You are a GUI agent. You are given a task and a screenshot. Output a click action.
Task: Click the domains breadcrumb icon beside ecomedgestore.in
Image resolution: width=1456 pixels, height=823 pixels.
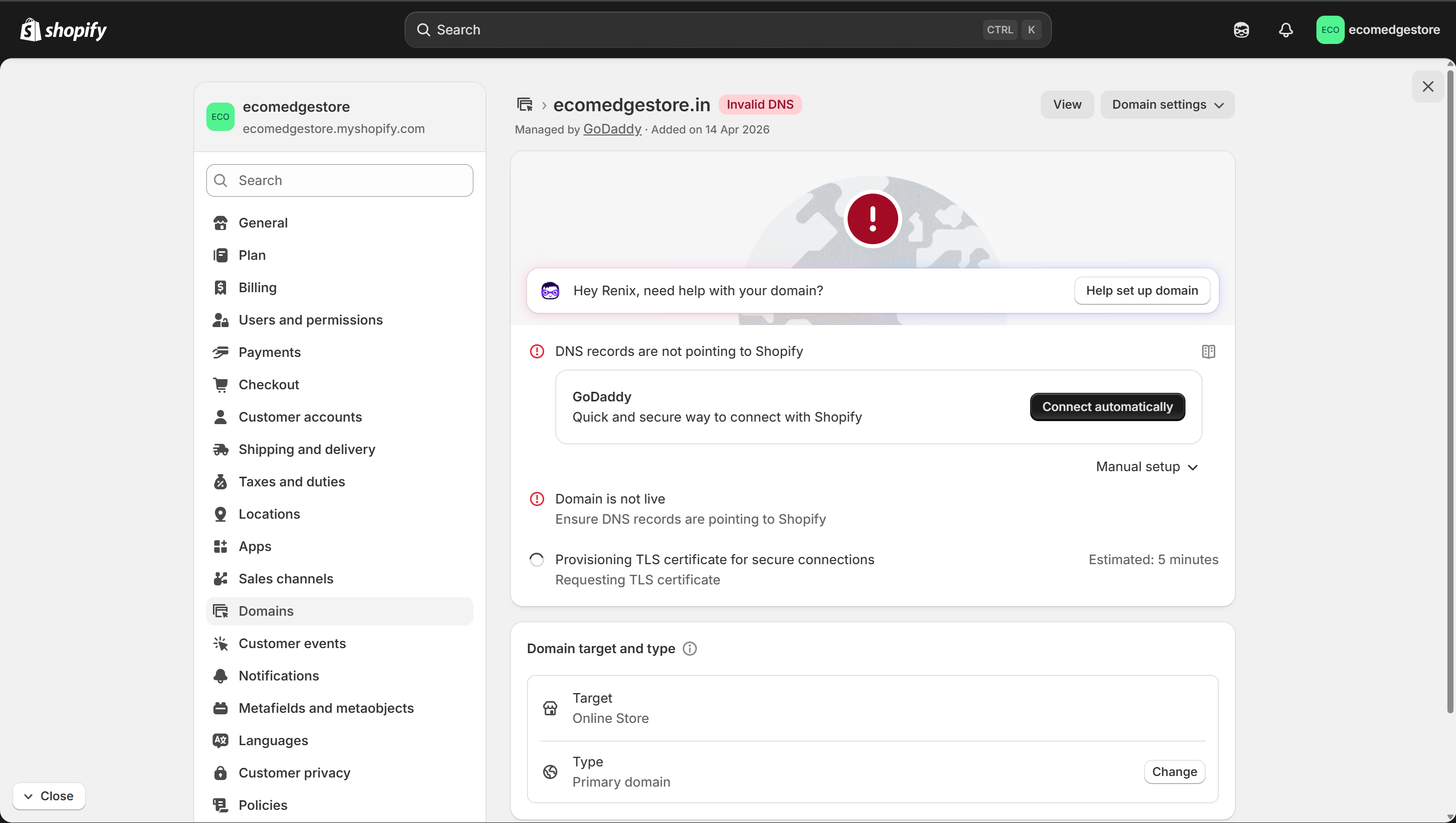click(525, 105)
